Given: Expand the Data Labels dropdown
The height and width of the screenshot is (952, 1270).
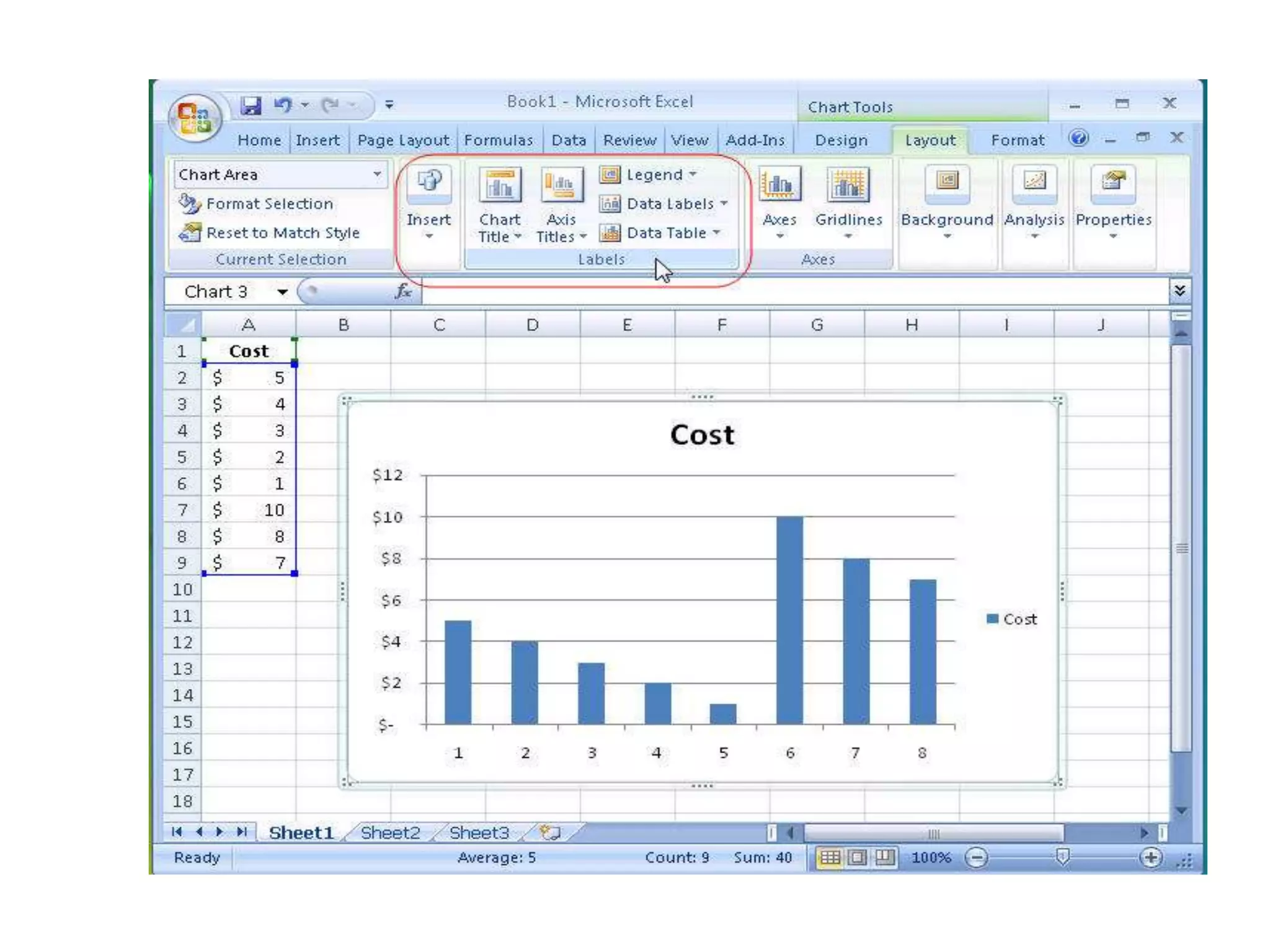Looking at the screenshot, I should click(x=668, y=203).
